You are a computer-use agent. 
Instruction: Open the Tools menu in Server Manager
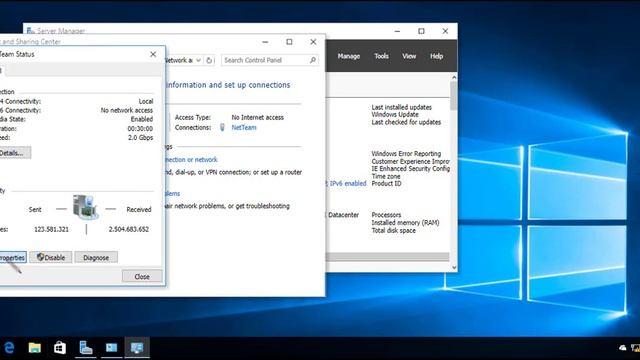(381, 56)
